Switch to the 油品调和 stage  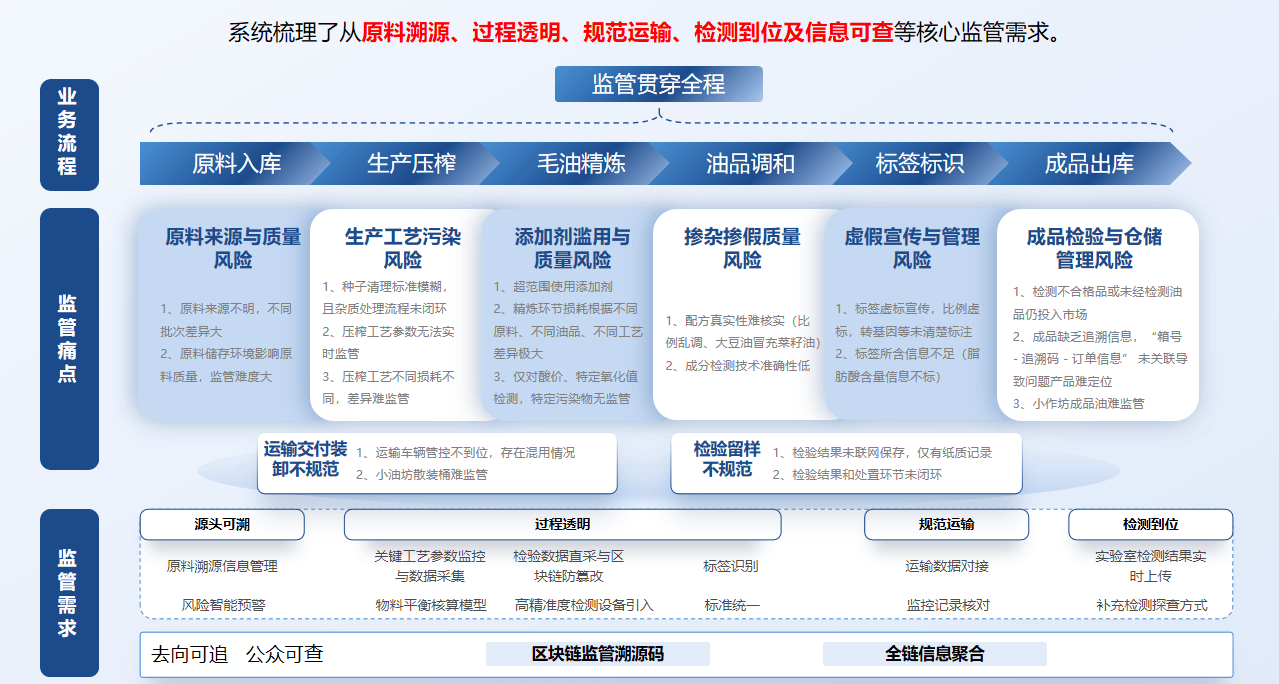(x=750, y=164)
